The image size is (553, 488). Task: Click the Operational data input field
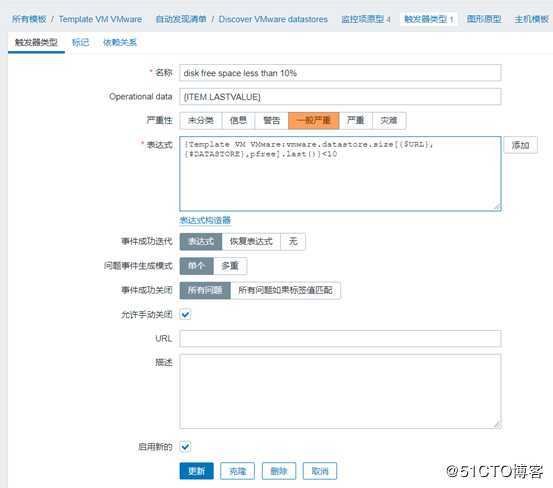[340, 97]
